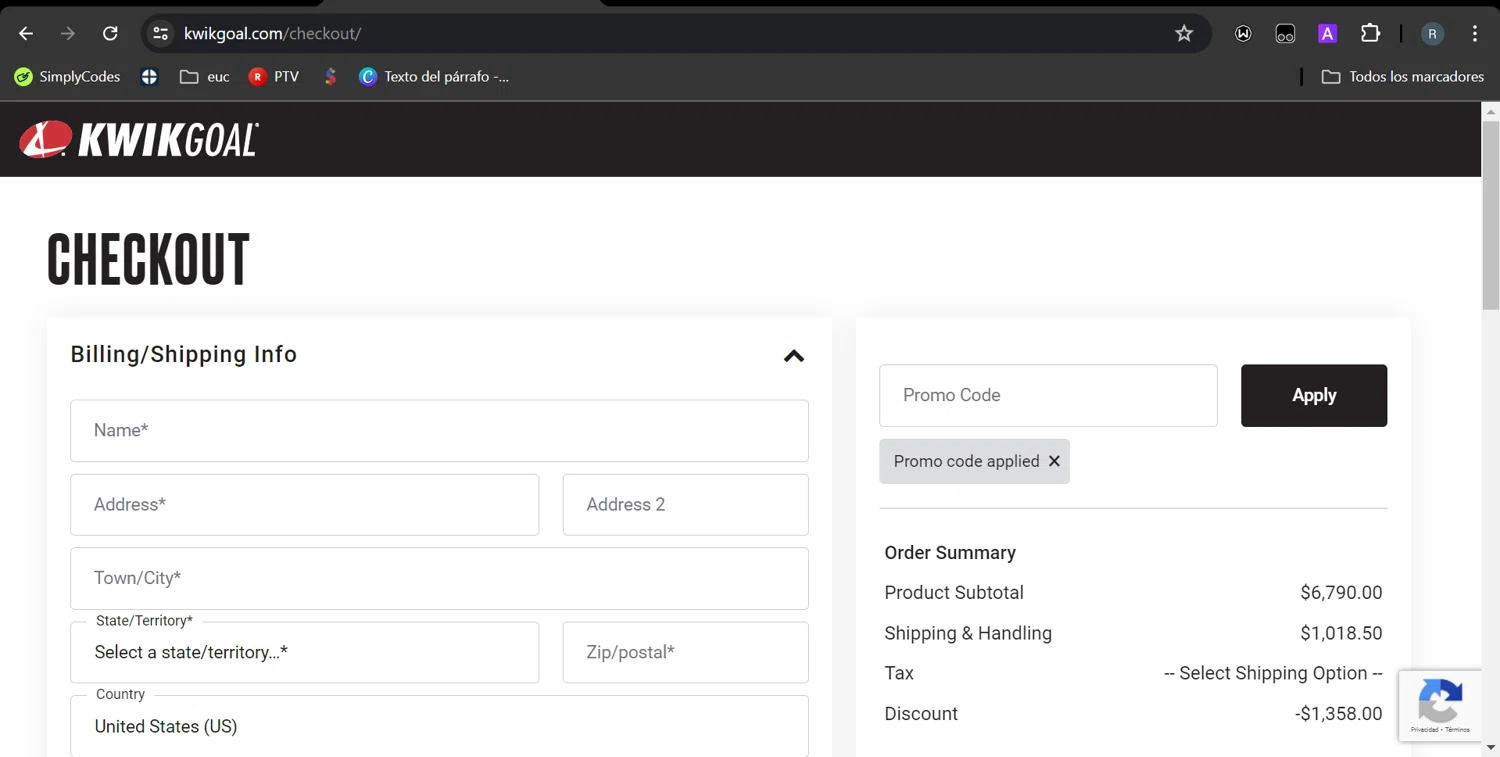The height and width of the screenshot is (757, 1500).
Task: Focus the Name field
Action: click(x=439, y=431)
